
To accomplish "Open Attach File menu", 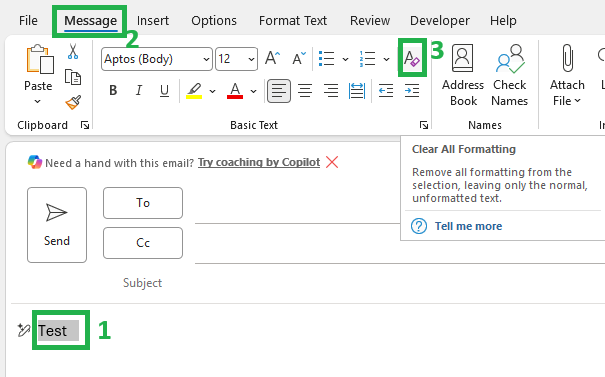I will click(567, 75).
